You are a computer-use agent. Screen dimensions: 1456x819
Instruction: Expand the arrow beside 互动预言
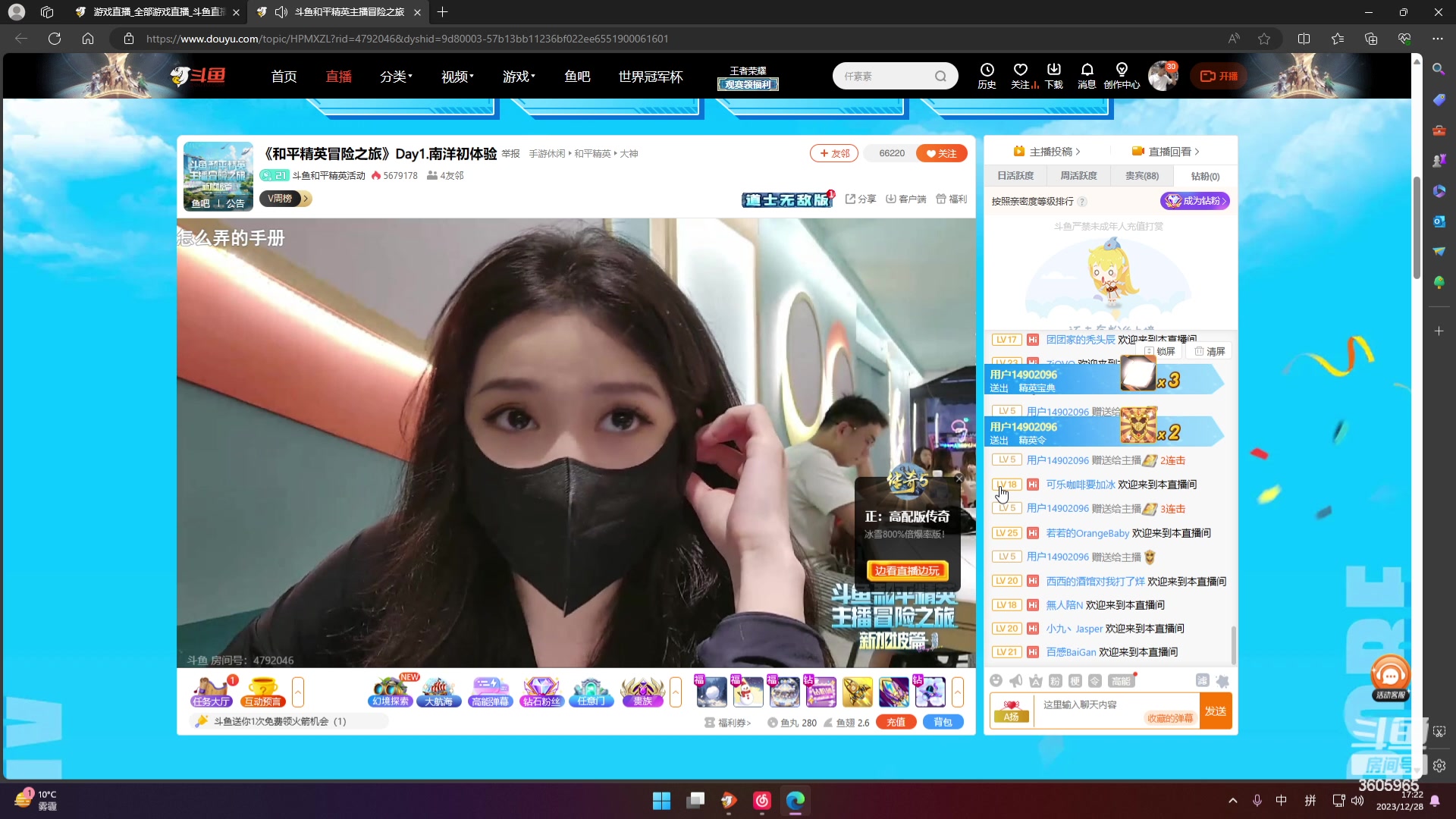(x=298, y=692)
